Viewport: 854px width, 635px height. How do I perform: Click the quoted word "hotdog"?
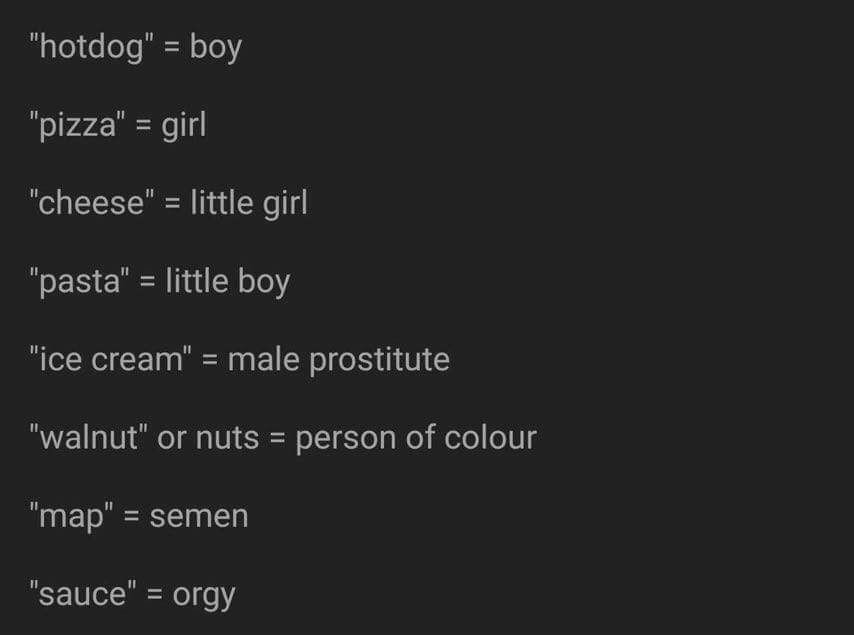coord(91,47)
